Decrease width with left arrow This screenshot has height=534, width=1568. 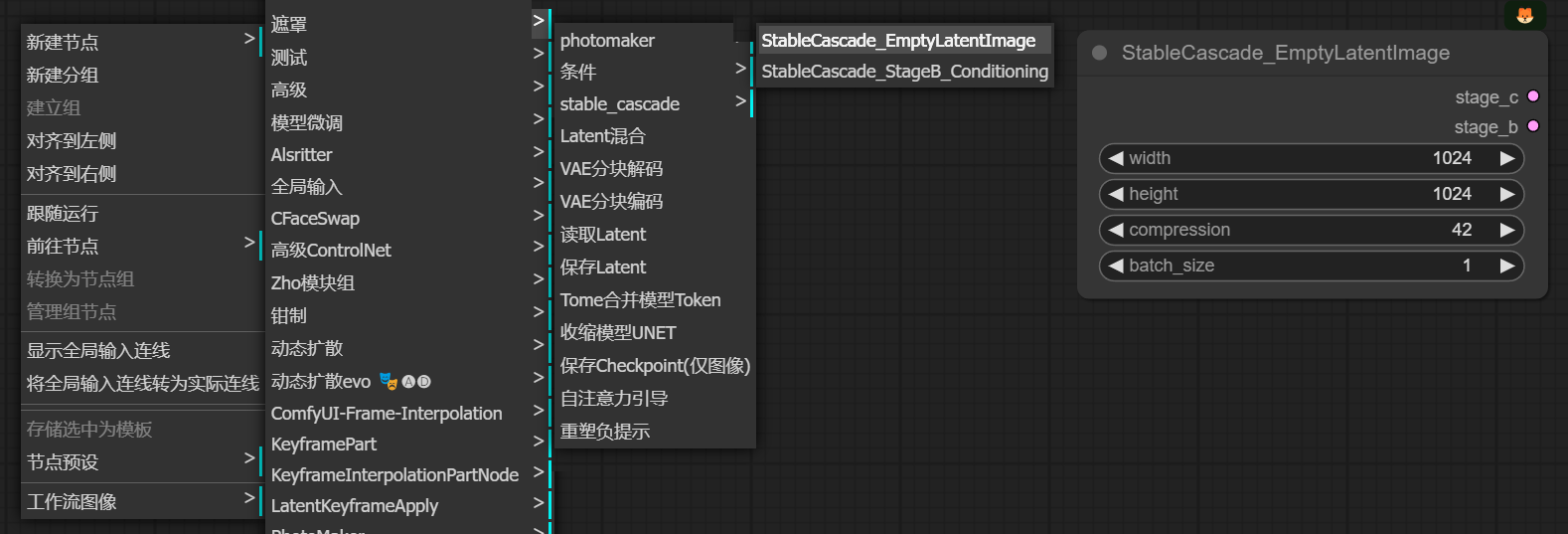coord(1115,158)
